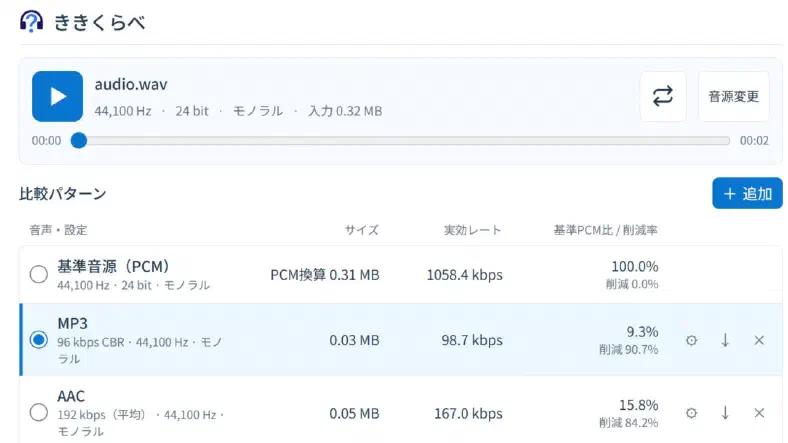
Task: Click the + 追加 button
Action: coord(747,193)
